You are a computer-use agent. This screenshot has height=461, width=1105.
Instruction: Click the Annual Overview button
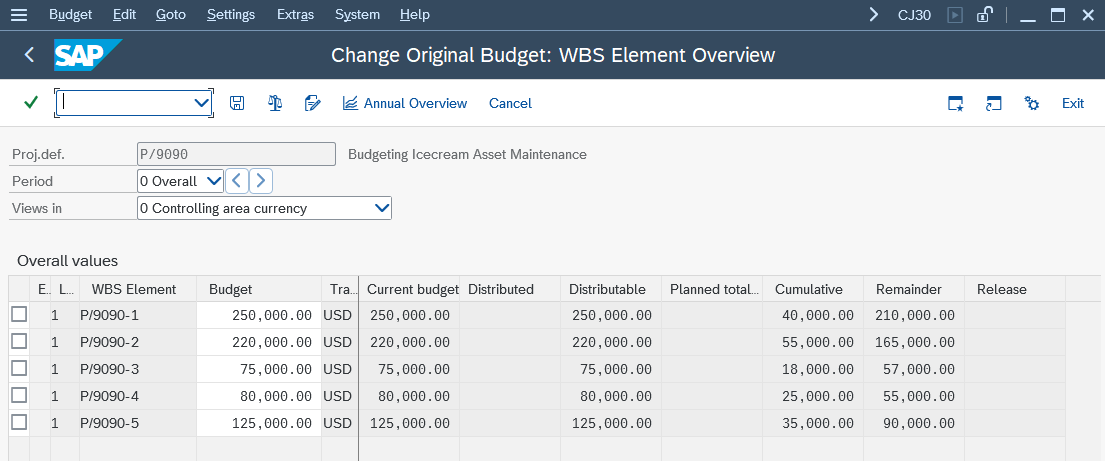coord(405,104)
